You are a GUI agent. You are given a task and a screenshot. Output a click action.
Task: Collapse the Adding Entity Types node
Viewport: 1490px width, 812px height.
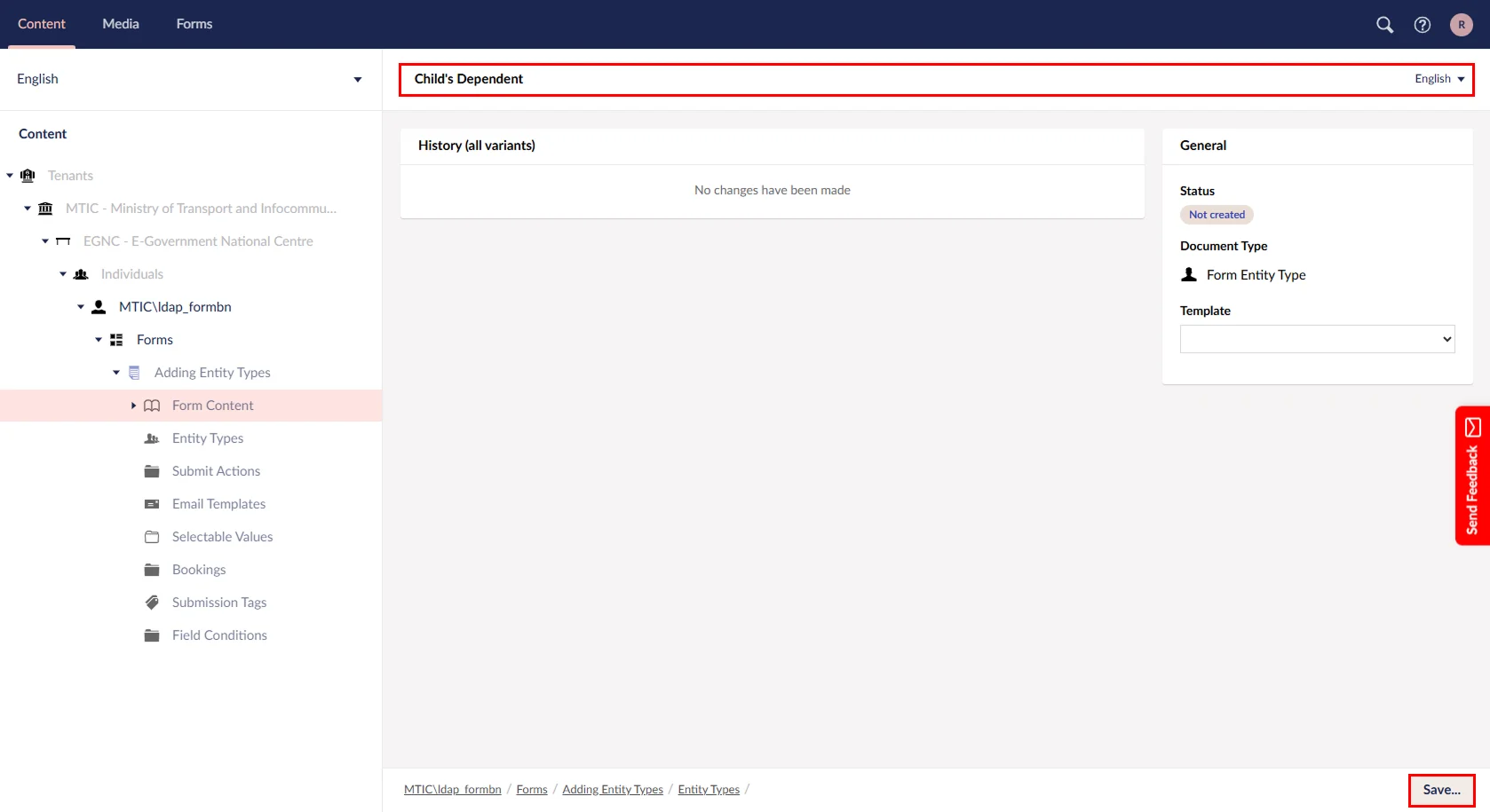click(x=116, y=373)
